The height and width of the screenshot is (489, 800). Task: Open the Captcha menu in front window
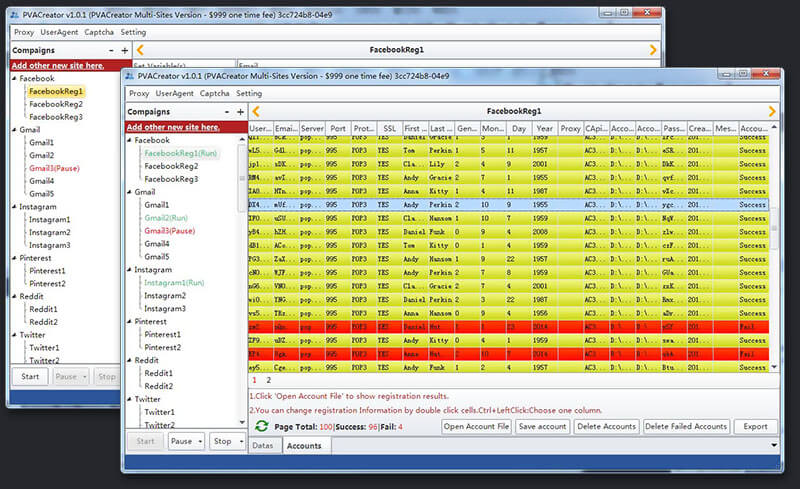click(214, 93)
